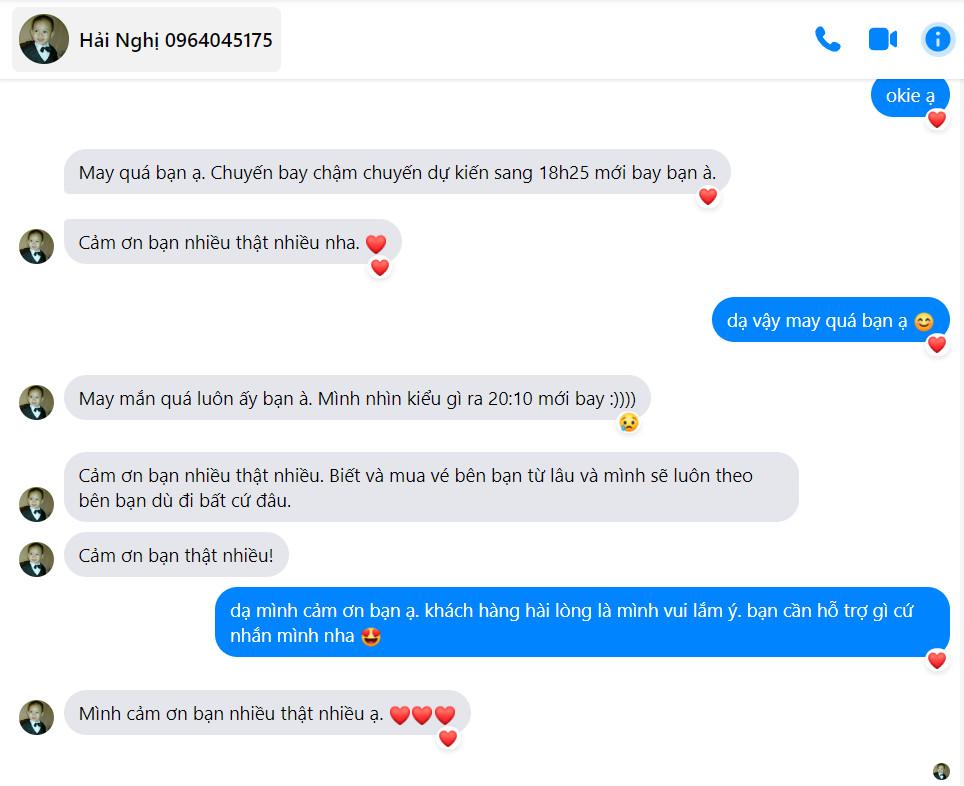Click sender avatar beside 'May mắn quá' message
Image resolution: width=964 pixels, height=786 pixels.
pos(36,402)
